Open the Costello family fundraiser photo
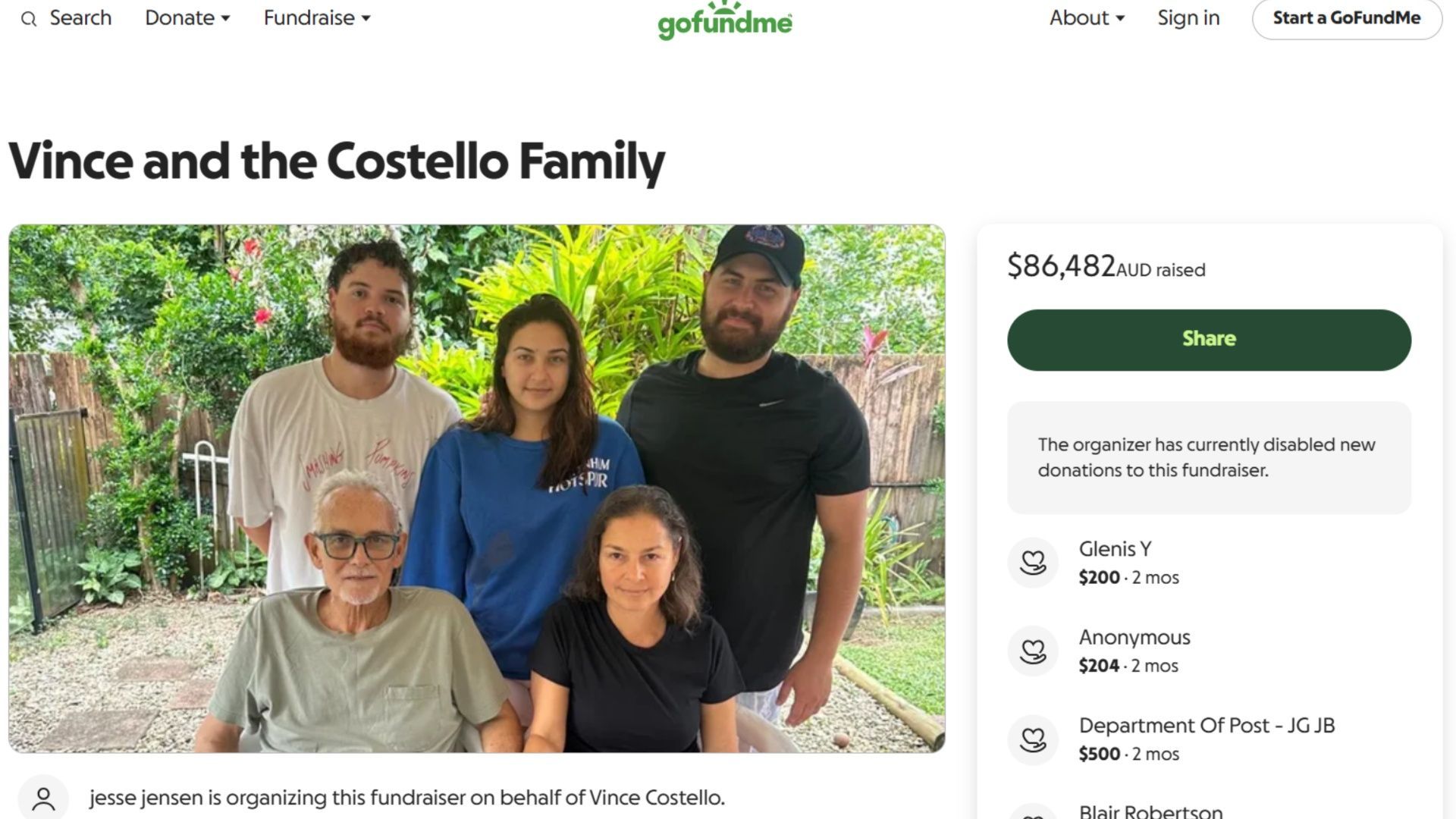 (x=476, y=488)
